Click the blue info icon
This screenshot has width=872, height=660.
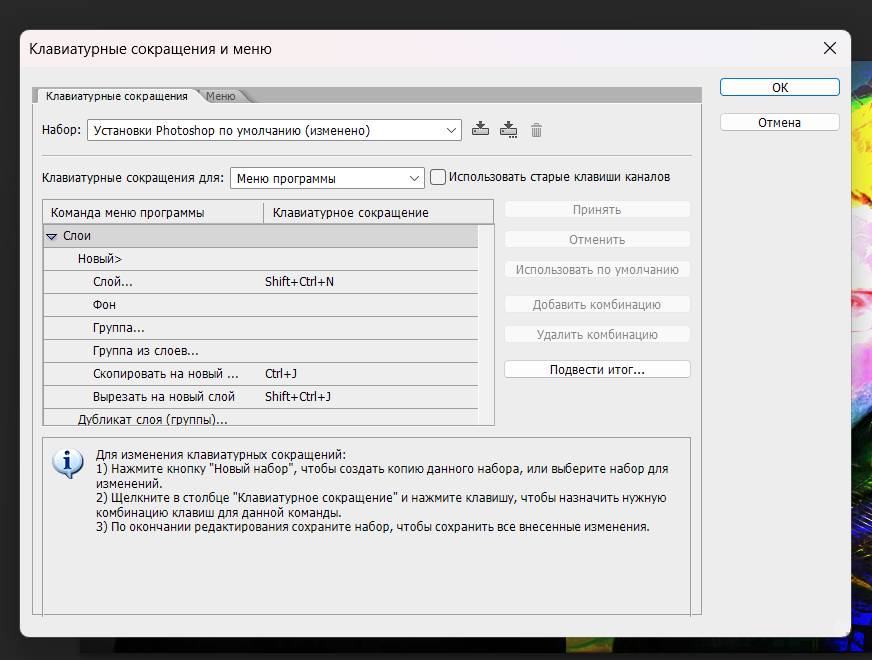[x=67, y=463]
